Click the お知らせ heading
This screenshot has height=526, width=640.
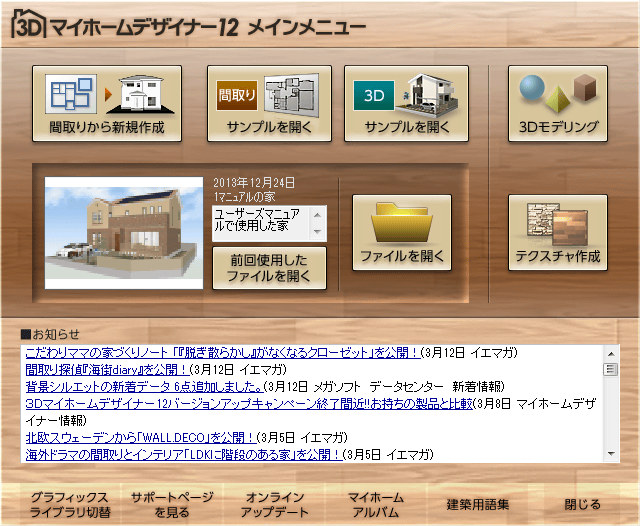point(51,334)
